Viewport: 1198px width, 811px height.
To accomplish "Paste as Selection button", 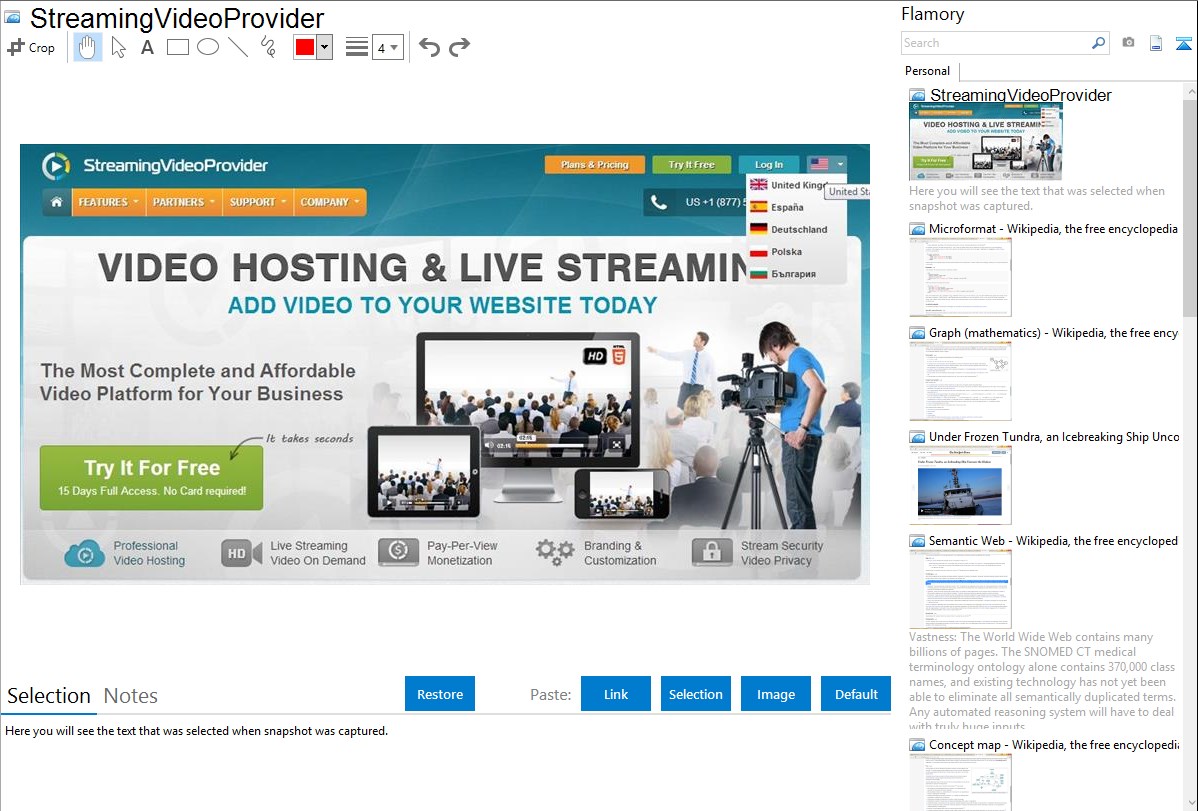I will [x=695, y=694].
